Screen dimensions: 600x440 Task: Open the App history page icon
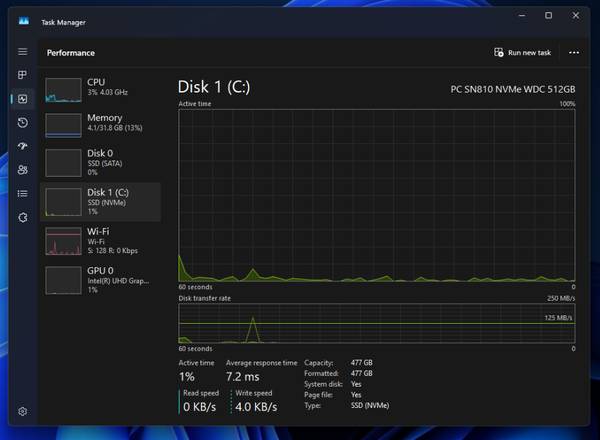(x=22, y=122)
